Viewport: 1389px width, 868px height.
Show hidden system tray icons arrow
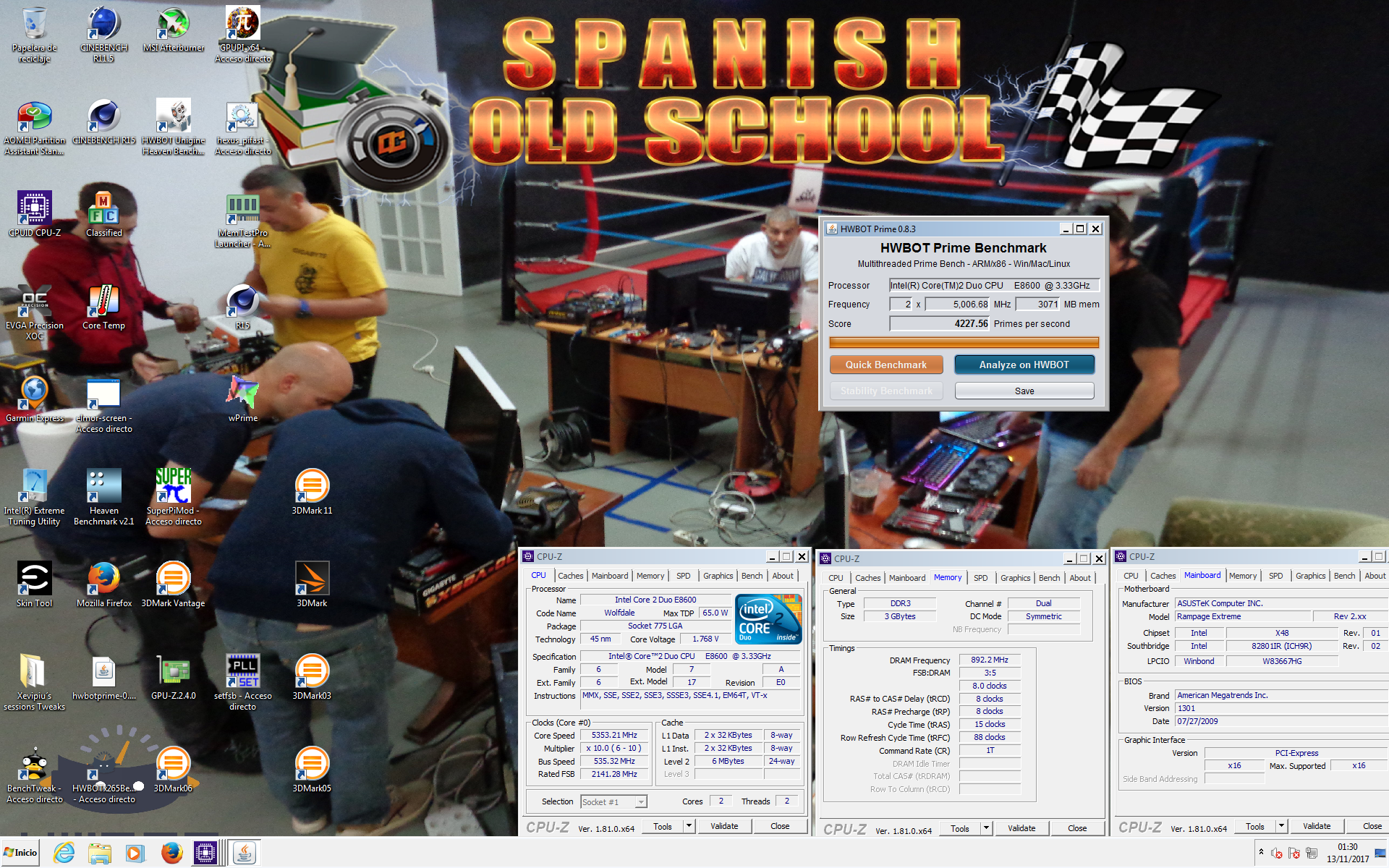click(x=1261, y=852)
